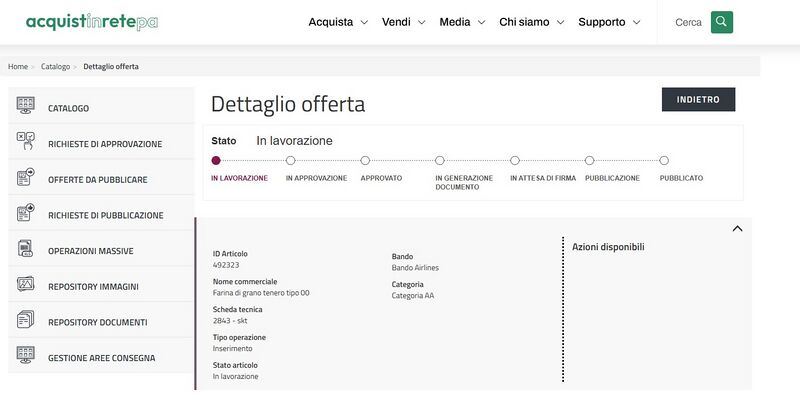Image resolution: width=800 pixels, height=404 pixels.
Task: Click the Stato articolo 'In lavorazione' value
Action: point(235,376)
